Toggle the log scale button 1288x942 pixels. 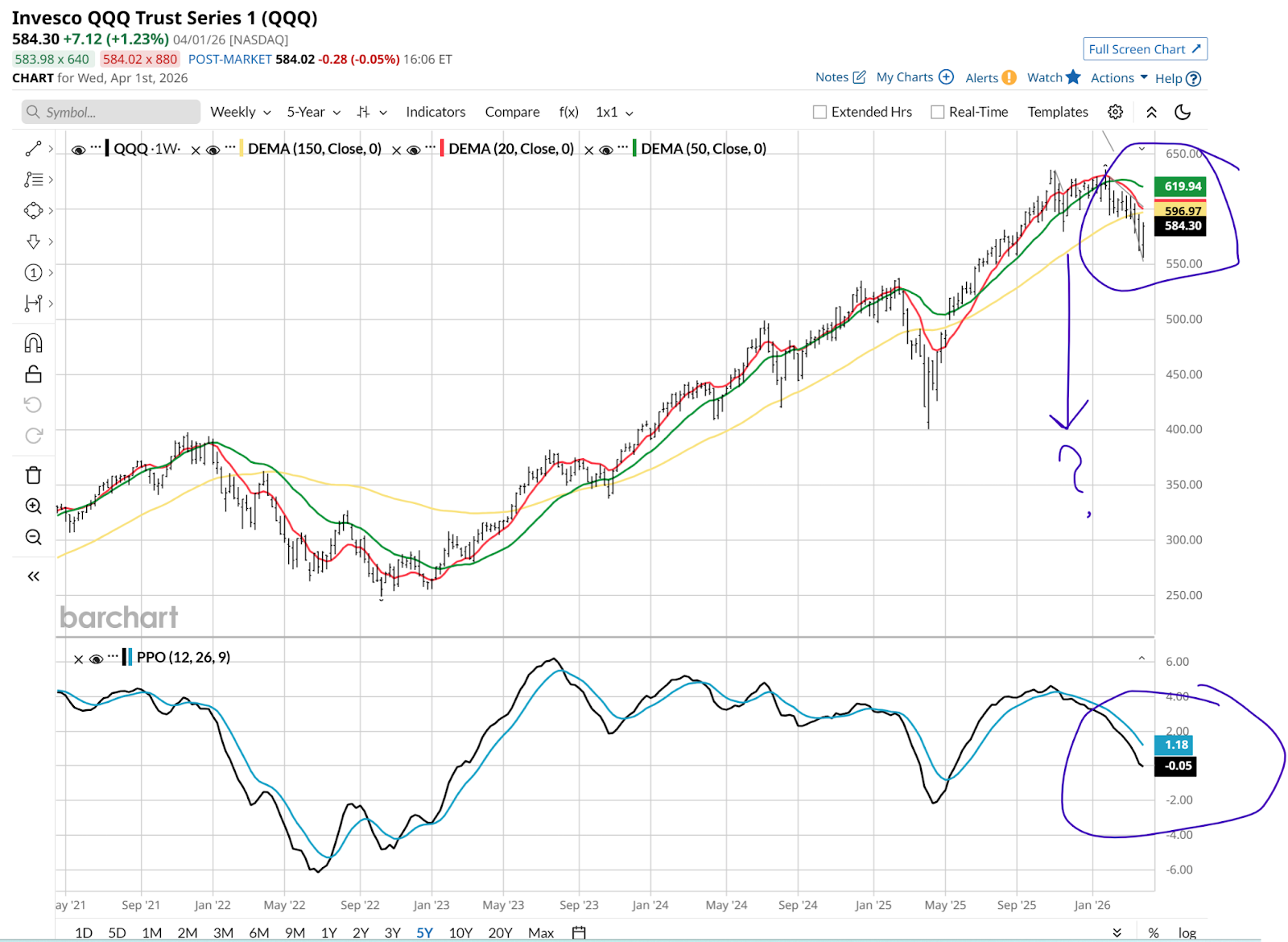click(1187, 932)
